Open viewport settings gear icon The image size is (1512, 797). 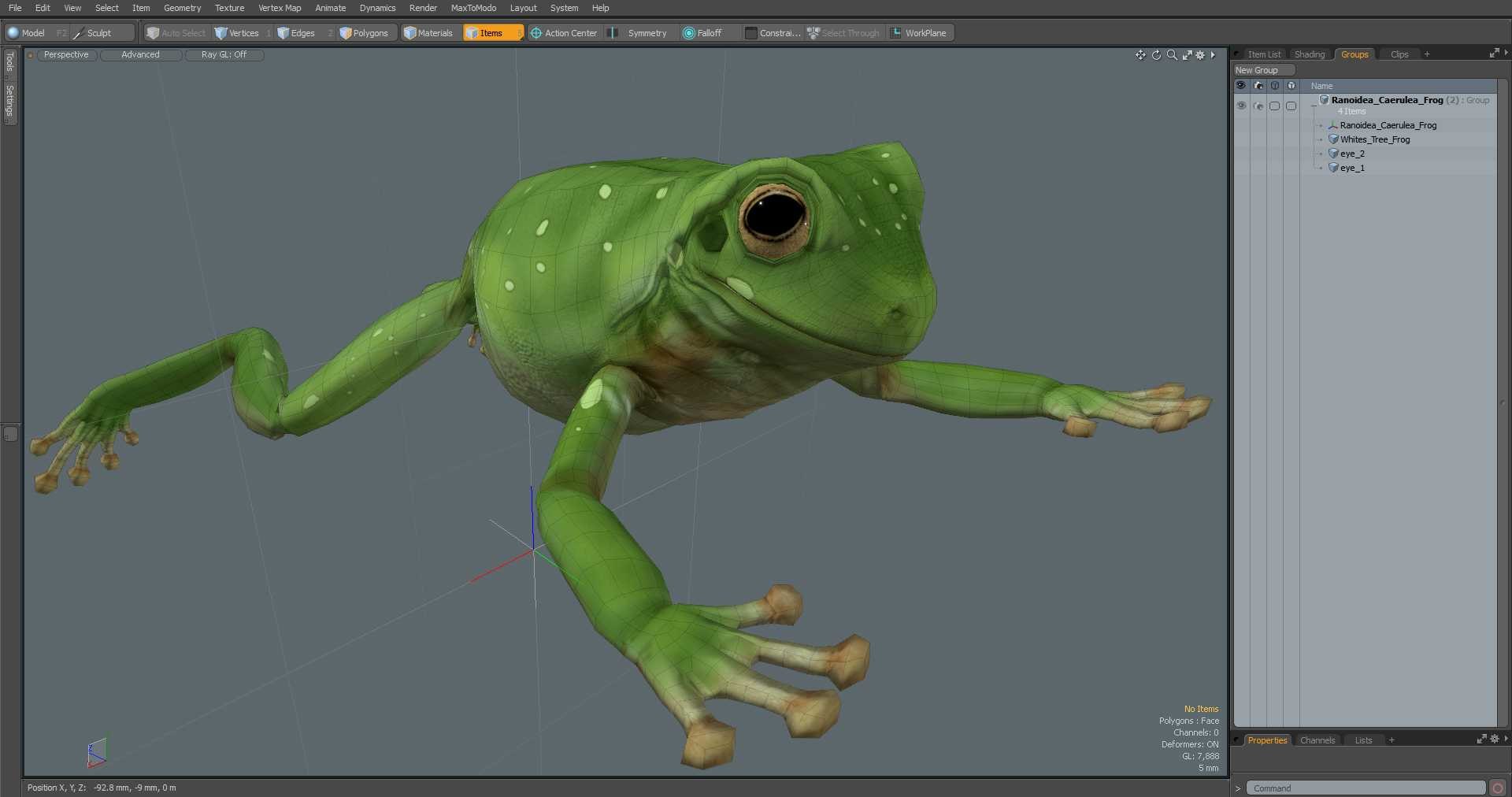click(1200, 55)
